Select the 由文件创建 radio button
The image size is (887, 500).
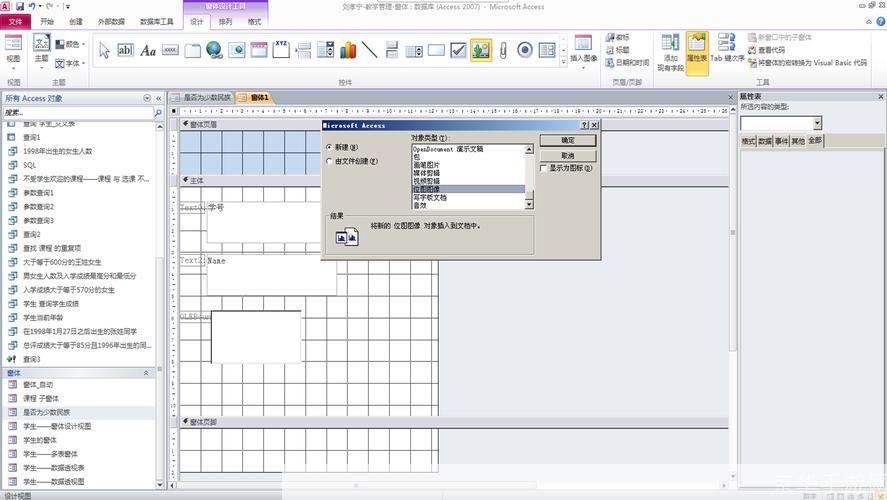click(x=329, y=161)
